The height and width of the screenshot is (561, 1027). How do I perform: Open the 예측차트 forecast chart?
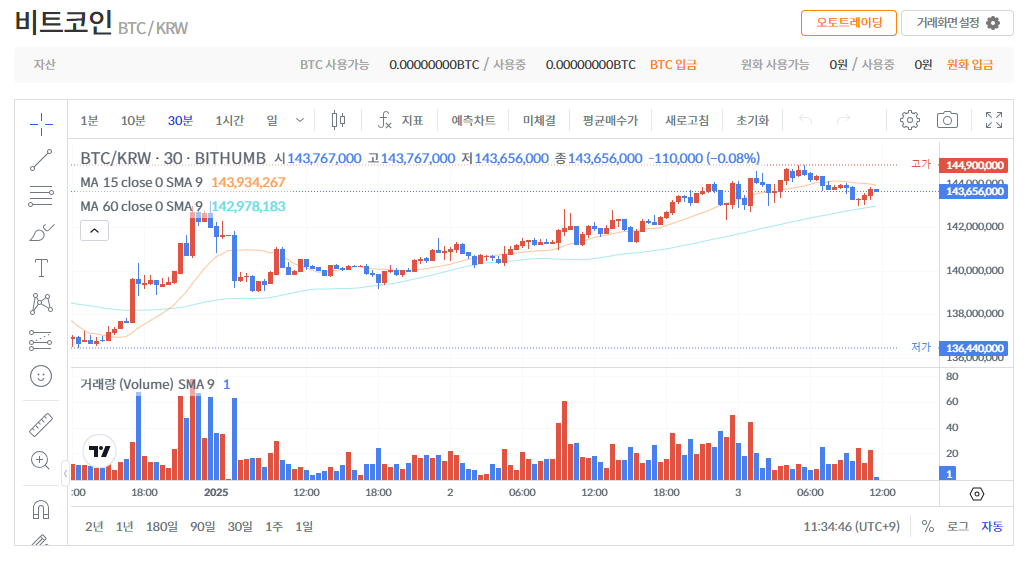pyautogui.click(x=473, y=120)
